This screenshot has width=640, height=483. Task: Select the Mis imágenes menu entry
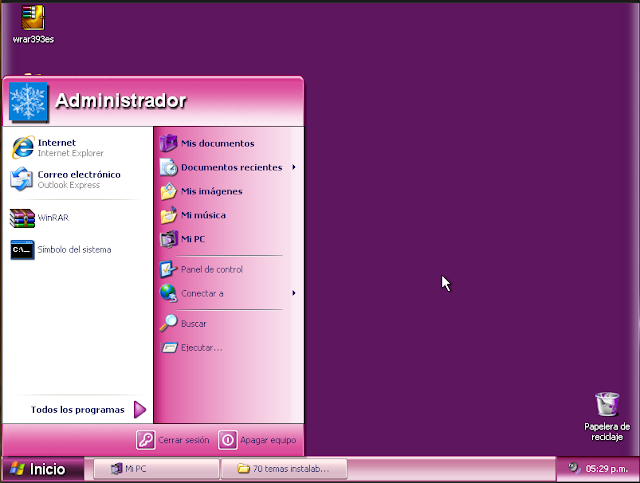[x=229, y=191]
